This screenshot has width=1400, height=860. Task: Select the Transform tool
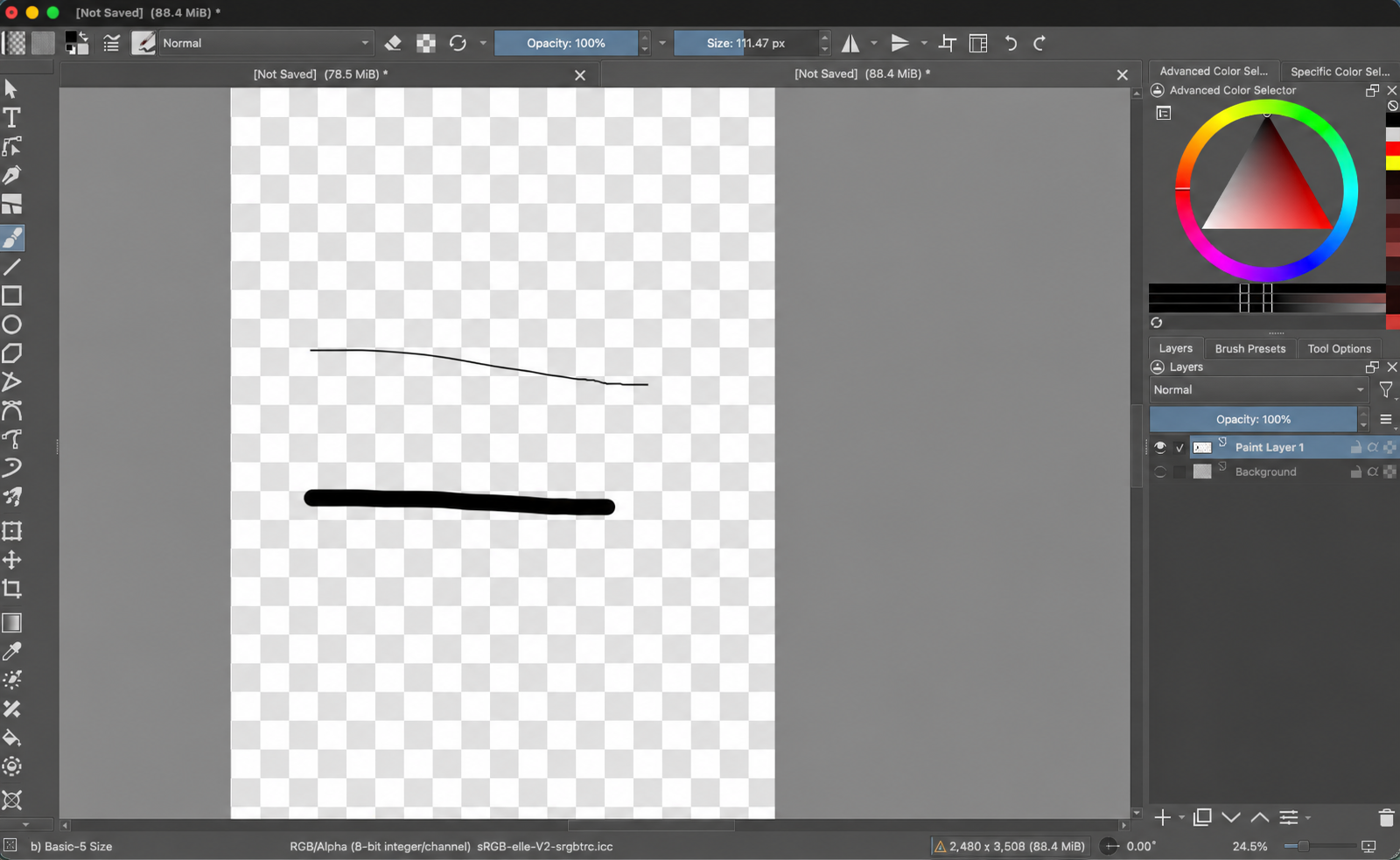tap(12, 531)
